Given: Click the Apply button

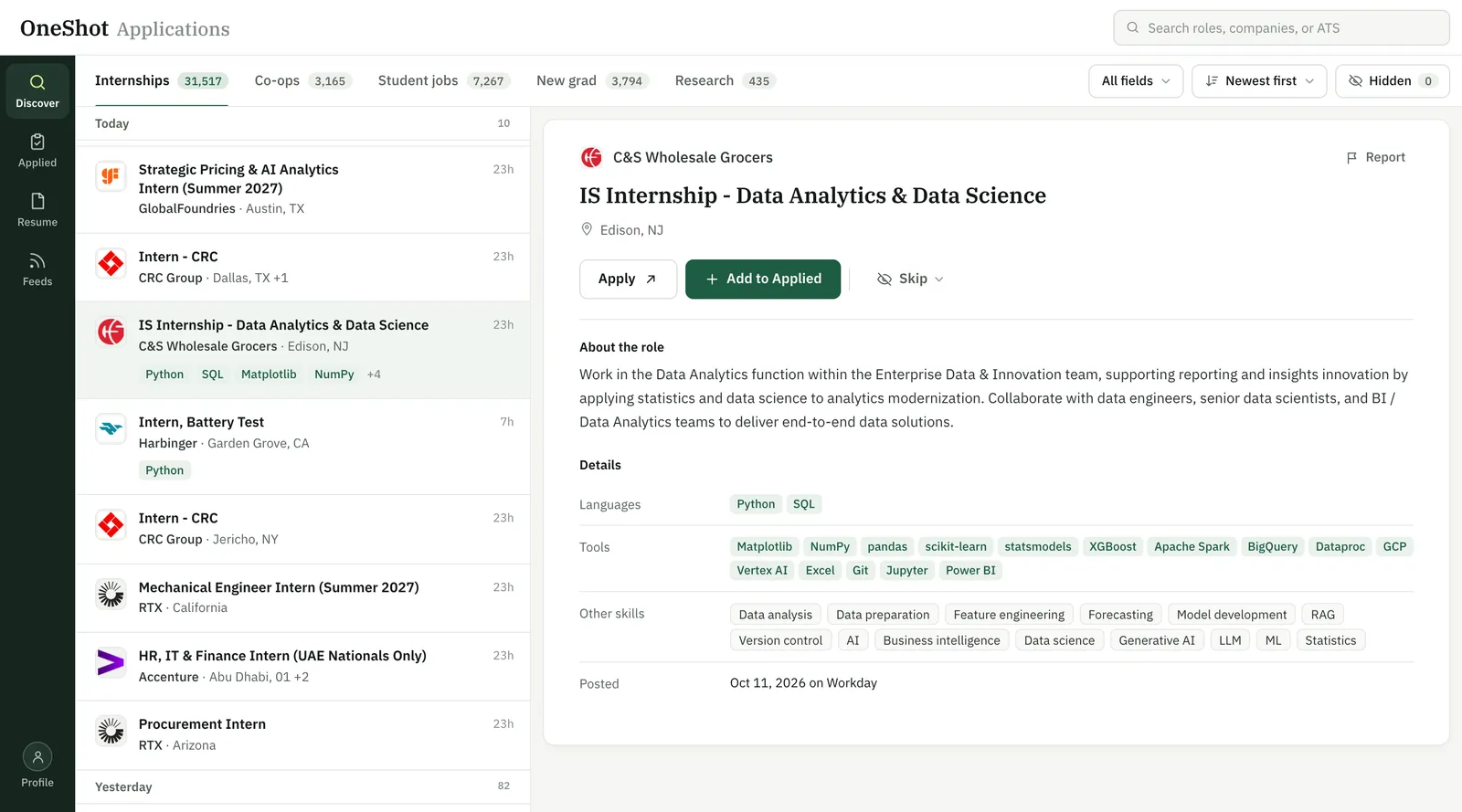Looking at the screenshot, I should coord(628,279).
